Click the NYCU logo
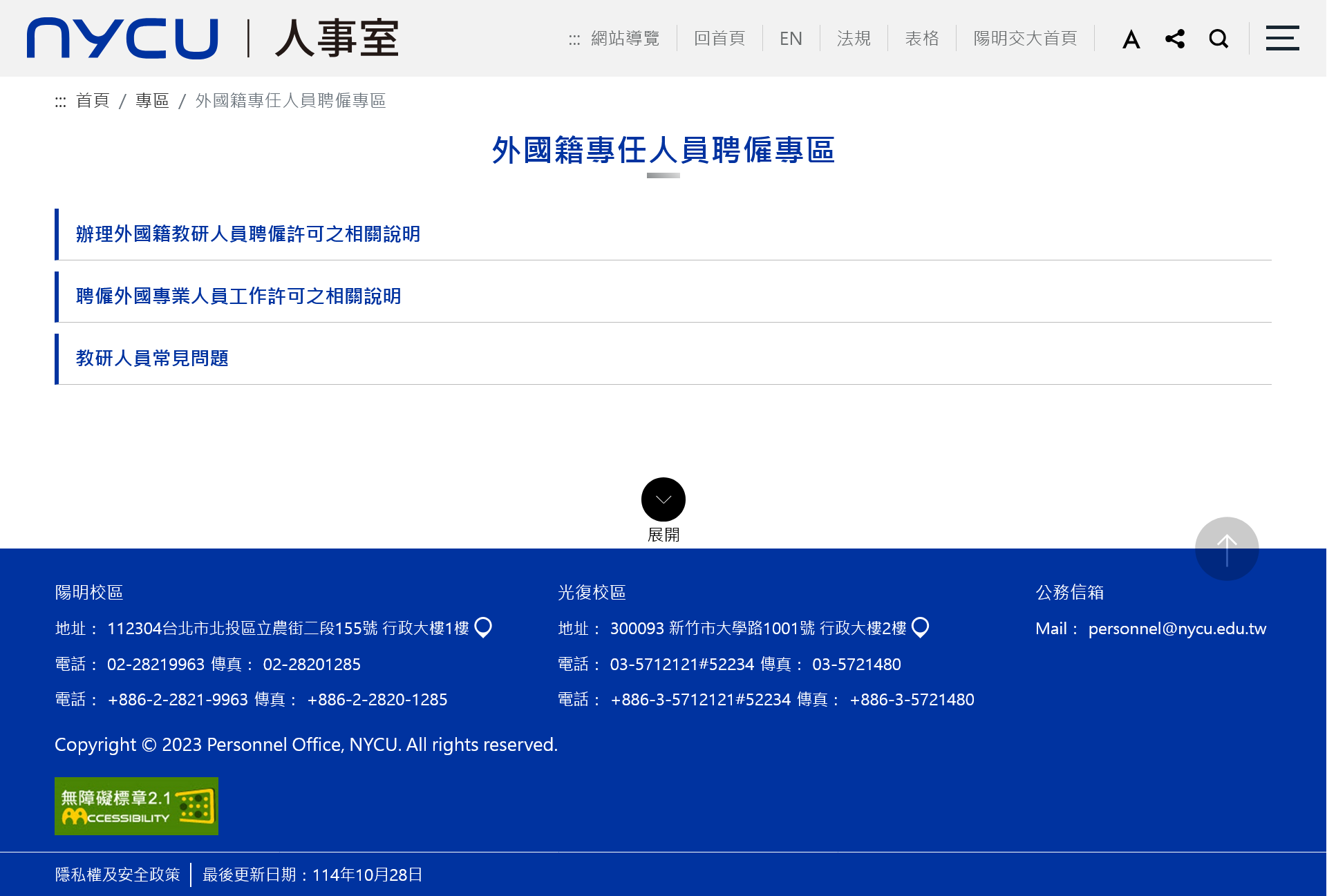This screenshot has width=1327, height=896. [x=122, y=39]
